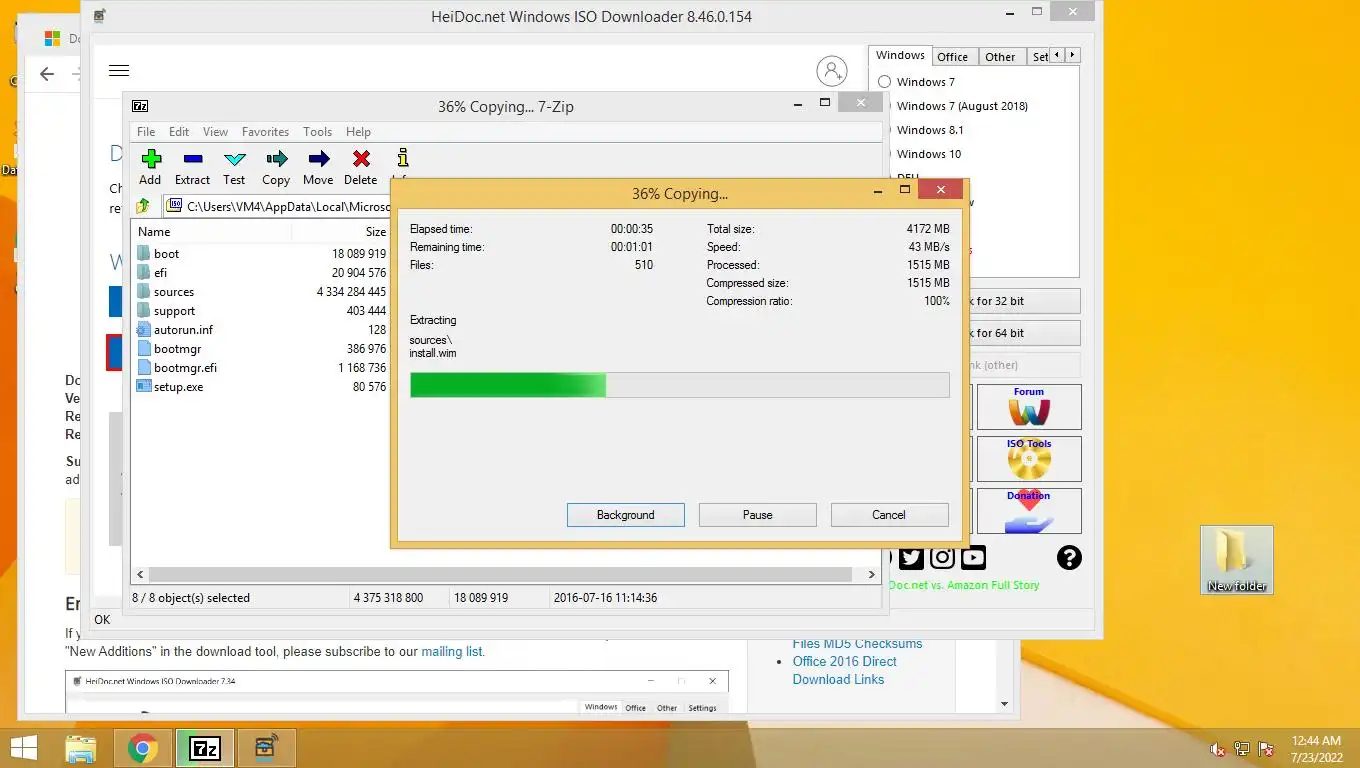Click the Move toolbar icon in 7-Zip
This screenshot has height=768, width=1360.
pyautogui.click(x=319, y=158)
